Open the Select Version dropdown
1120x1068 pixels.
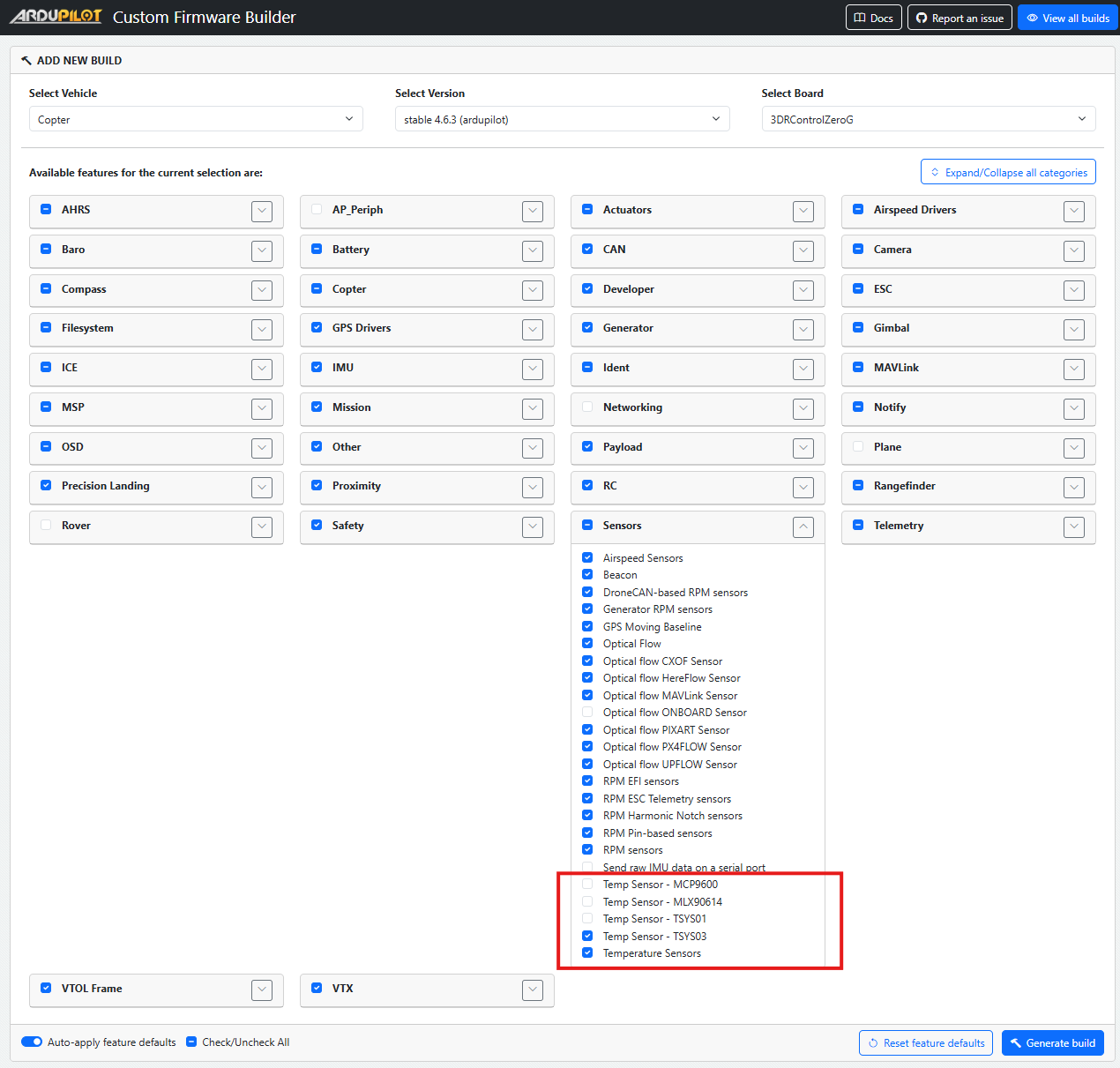point(562,119)
